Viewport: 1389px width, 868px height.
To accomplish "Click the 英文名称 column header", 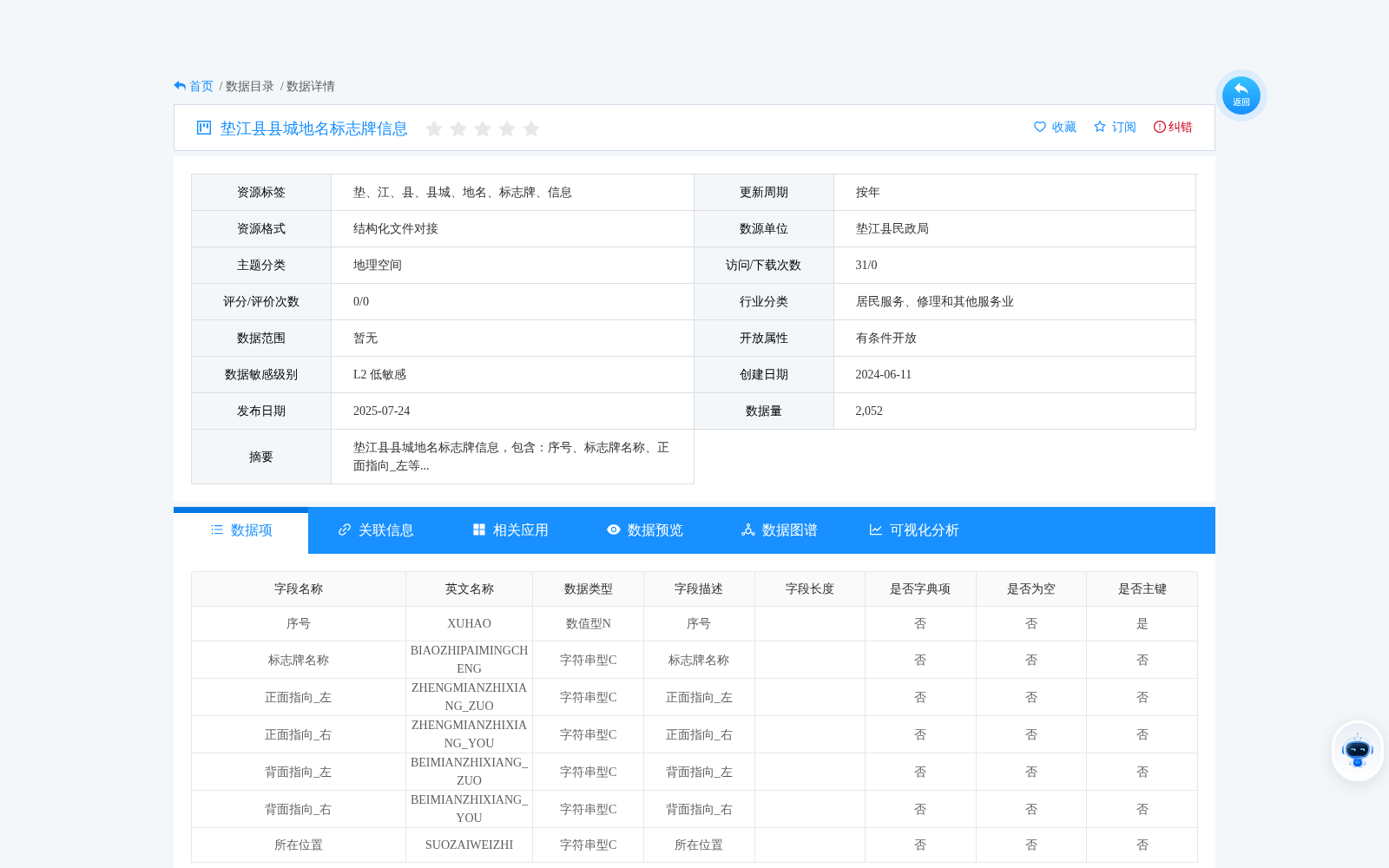I will tap(470, 589).
